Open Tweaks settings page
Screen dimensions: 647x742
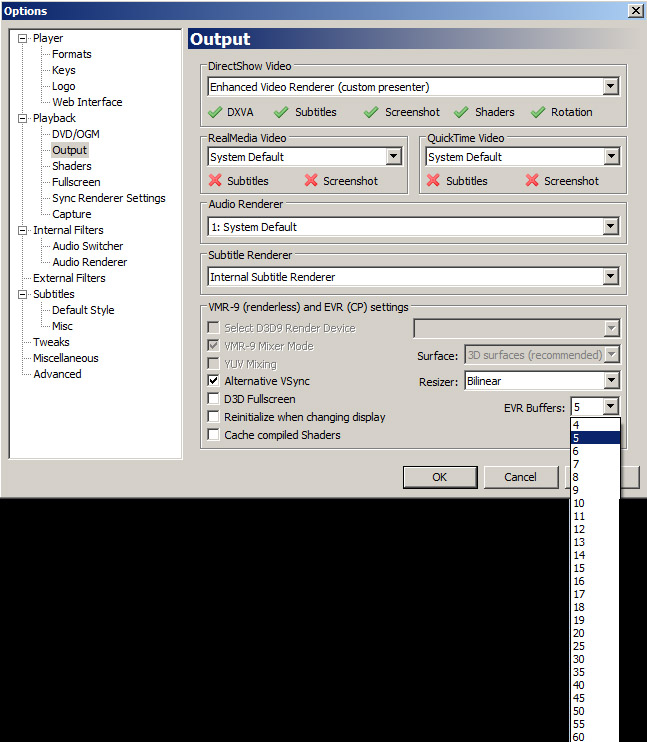(x=51, y=342)
